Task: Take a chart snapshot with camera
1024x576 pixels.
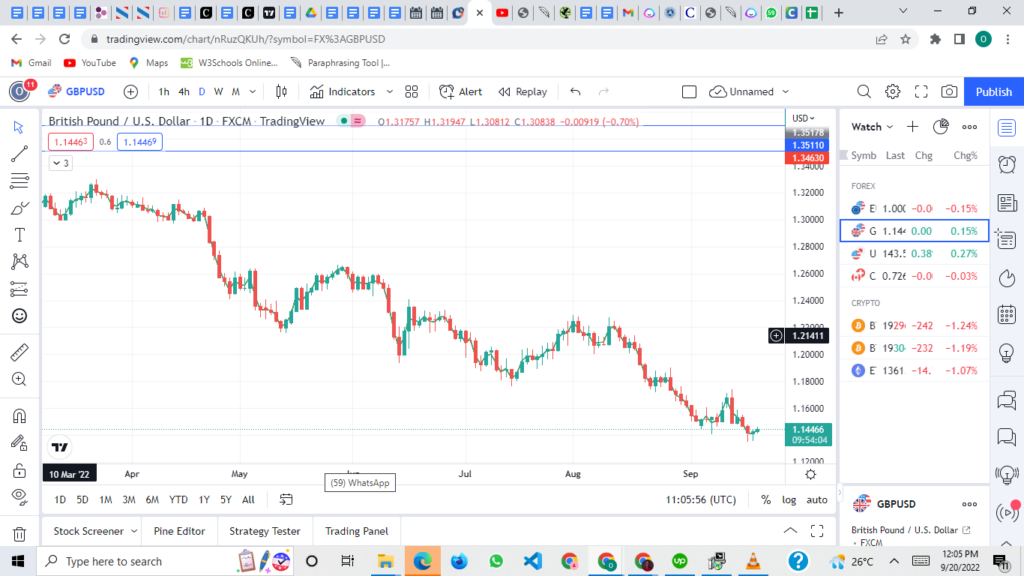Action: point(949,91)
